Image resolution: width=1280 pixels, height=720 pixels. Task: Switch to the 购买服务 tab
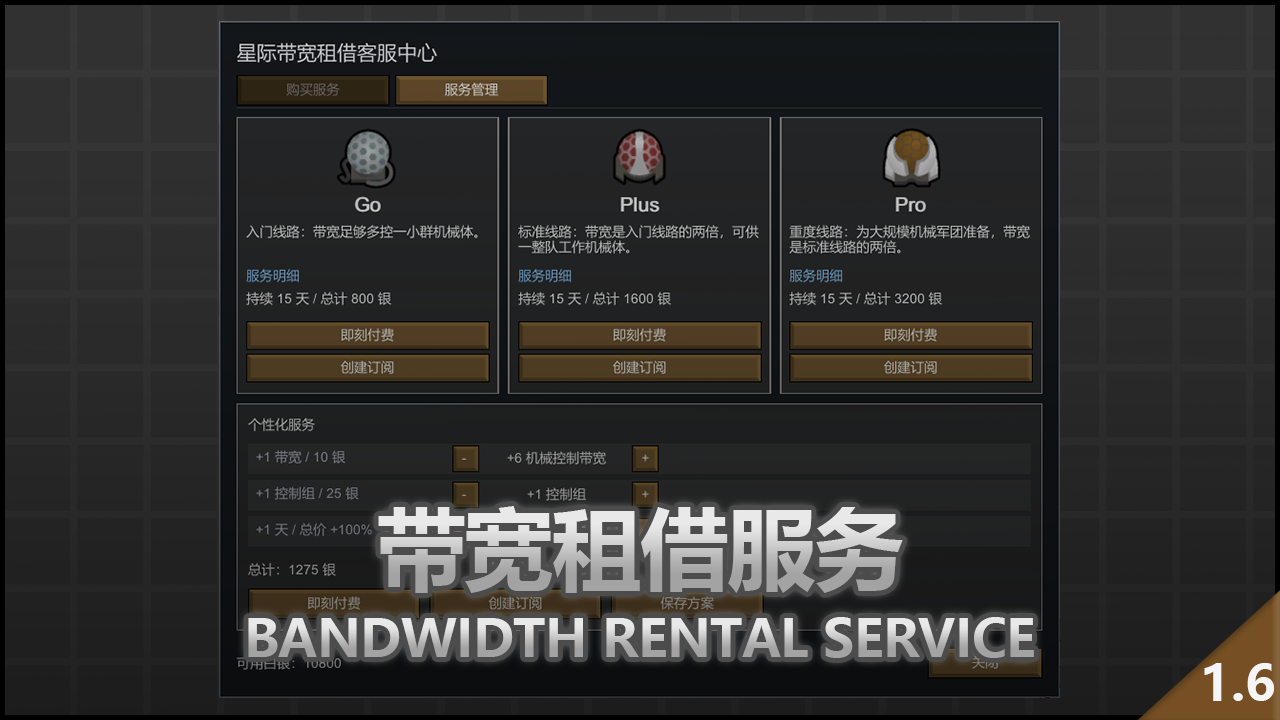point(313,90)
